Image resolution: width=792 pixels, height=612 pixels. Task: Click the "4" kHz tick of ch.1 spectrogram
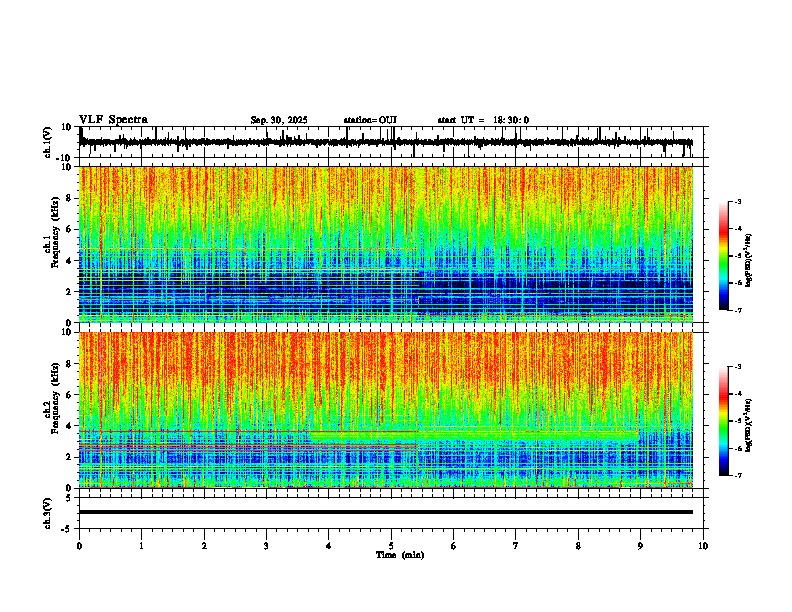[69, 261]
